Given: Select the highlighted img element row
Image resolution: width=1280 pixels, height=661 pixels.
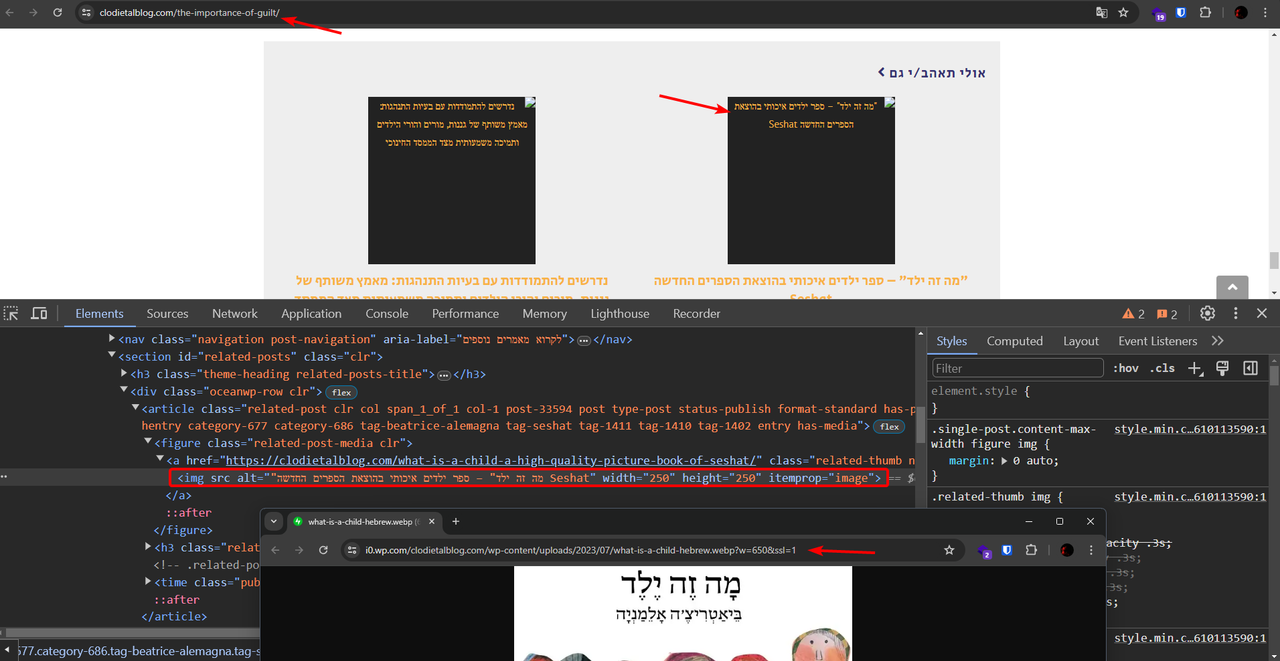Looking at the screenshot, I should click(528, 478).
